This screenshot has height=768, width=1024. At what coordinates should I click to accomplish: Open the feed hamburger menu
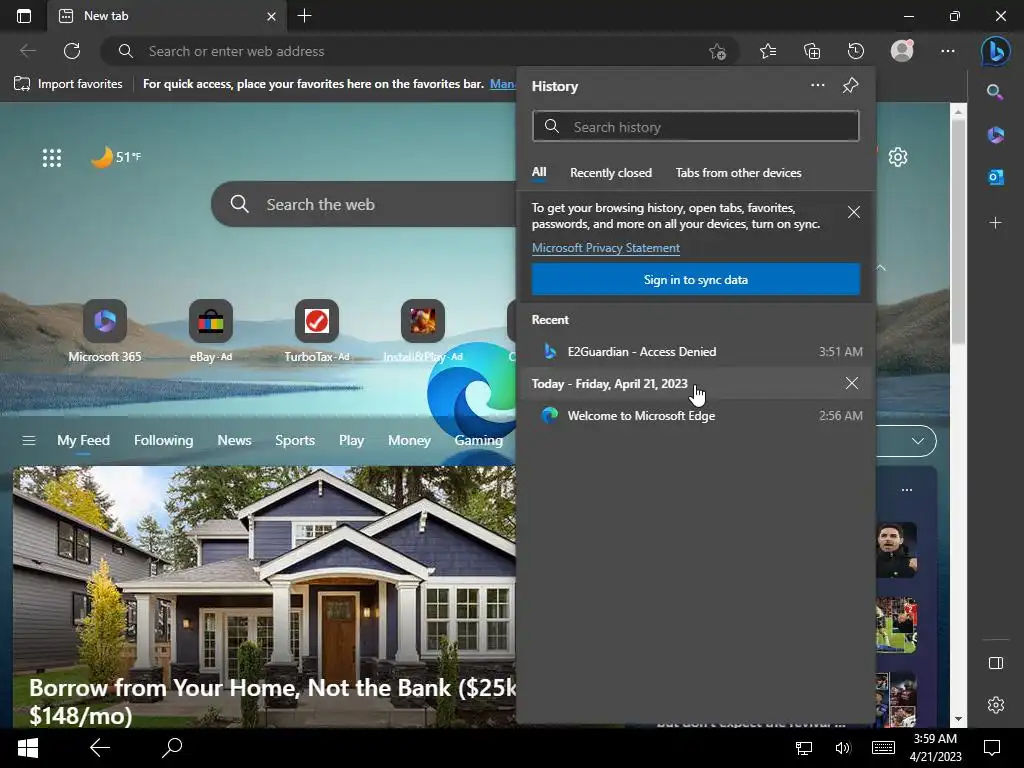coord(29,440)
